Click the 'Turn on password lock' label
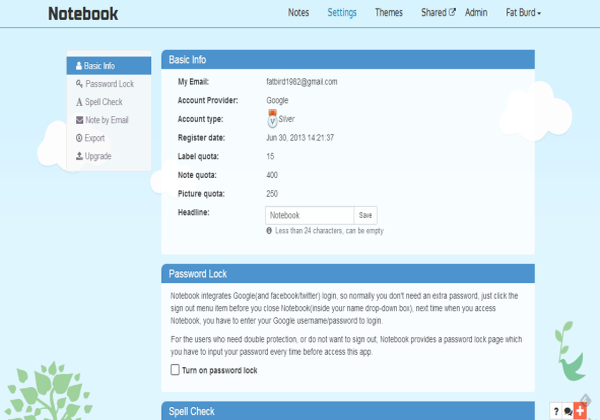 pyautogui.click(x=219, y=370)
